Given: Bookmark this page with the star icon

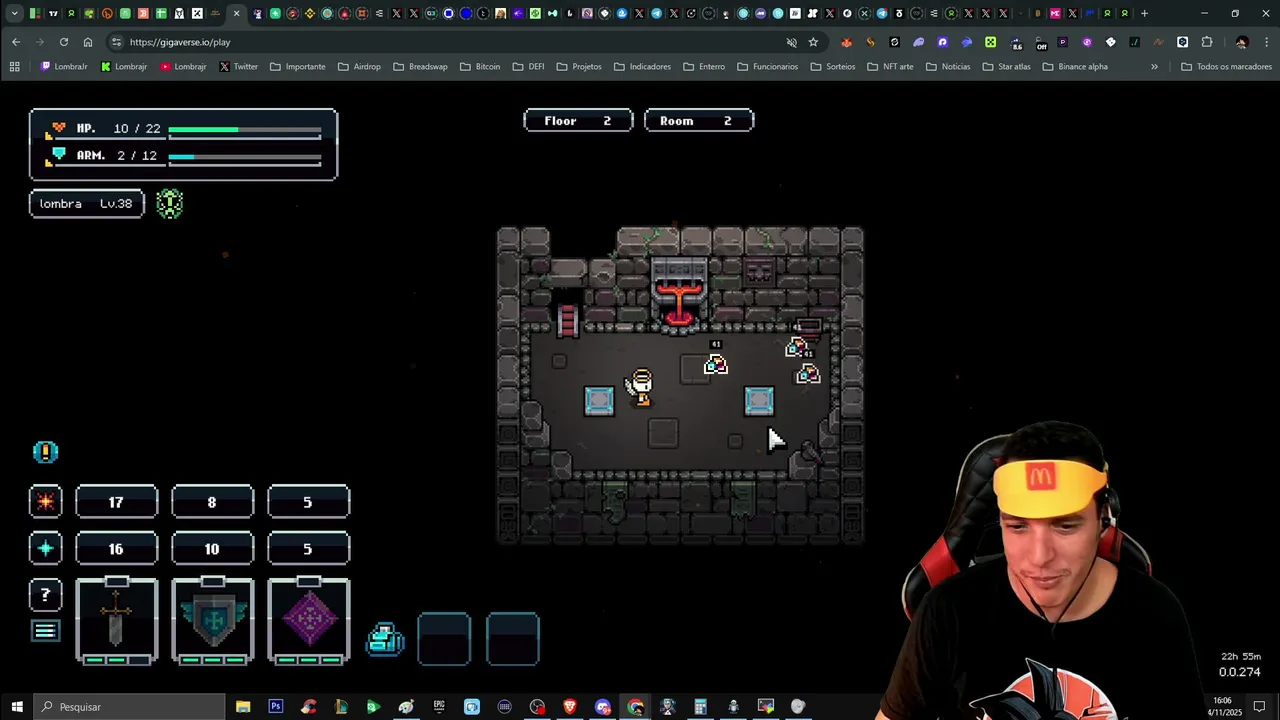Looking at the screenshot, I should pyautogui.click(x=813, y=42).
